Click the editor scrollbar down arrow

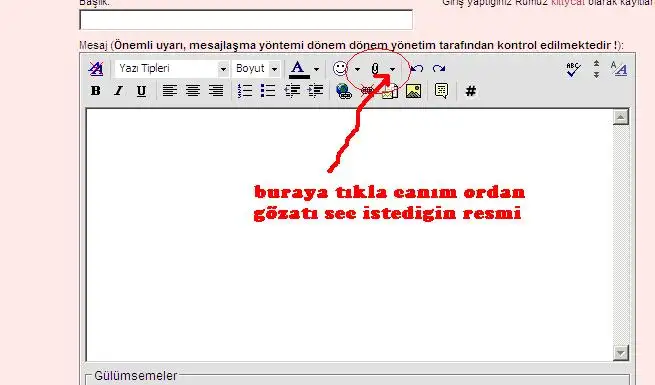621,353
